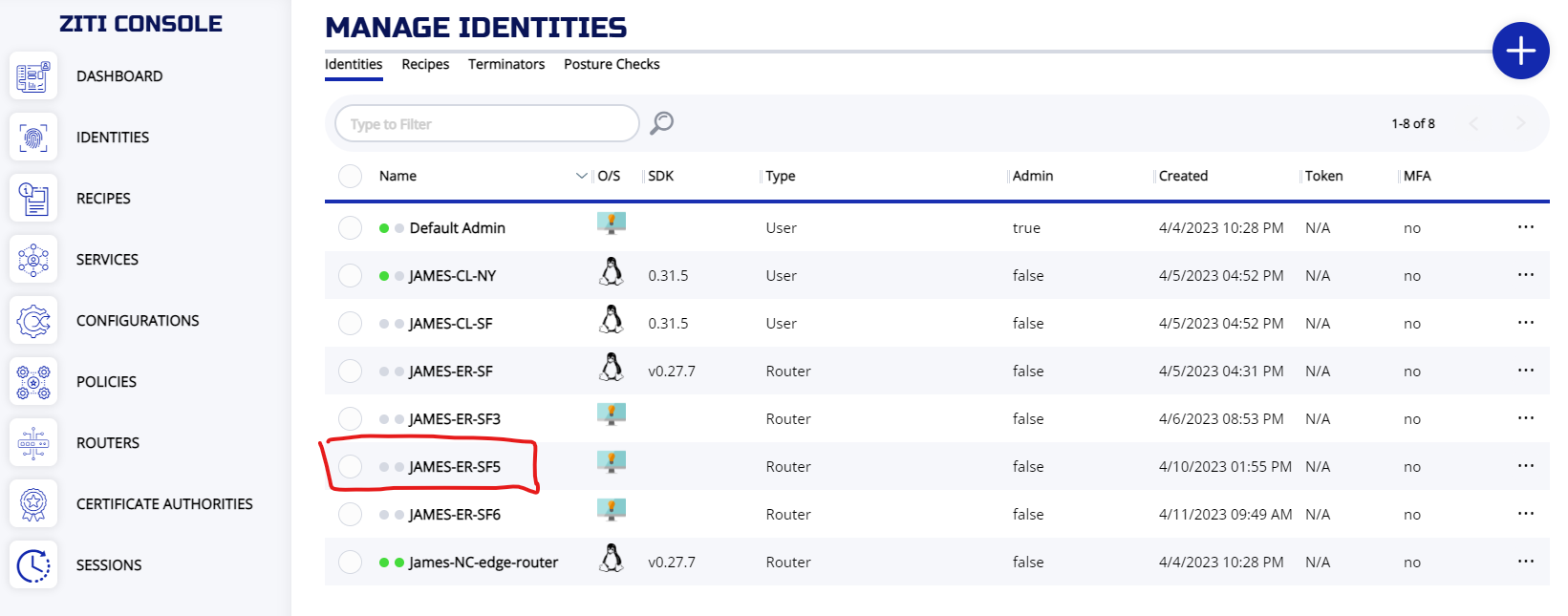Click the Type to Filter input field
Screen dimensions: 1568x616
(x=487, y=124)
